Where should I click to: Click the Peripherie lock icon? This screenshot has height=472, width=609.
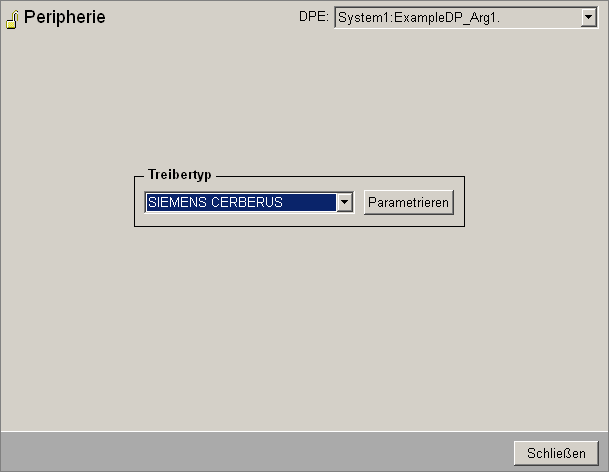pos(12,19)
